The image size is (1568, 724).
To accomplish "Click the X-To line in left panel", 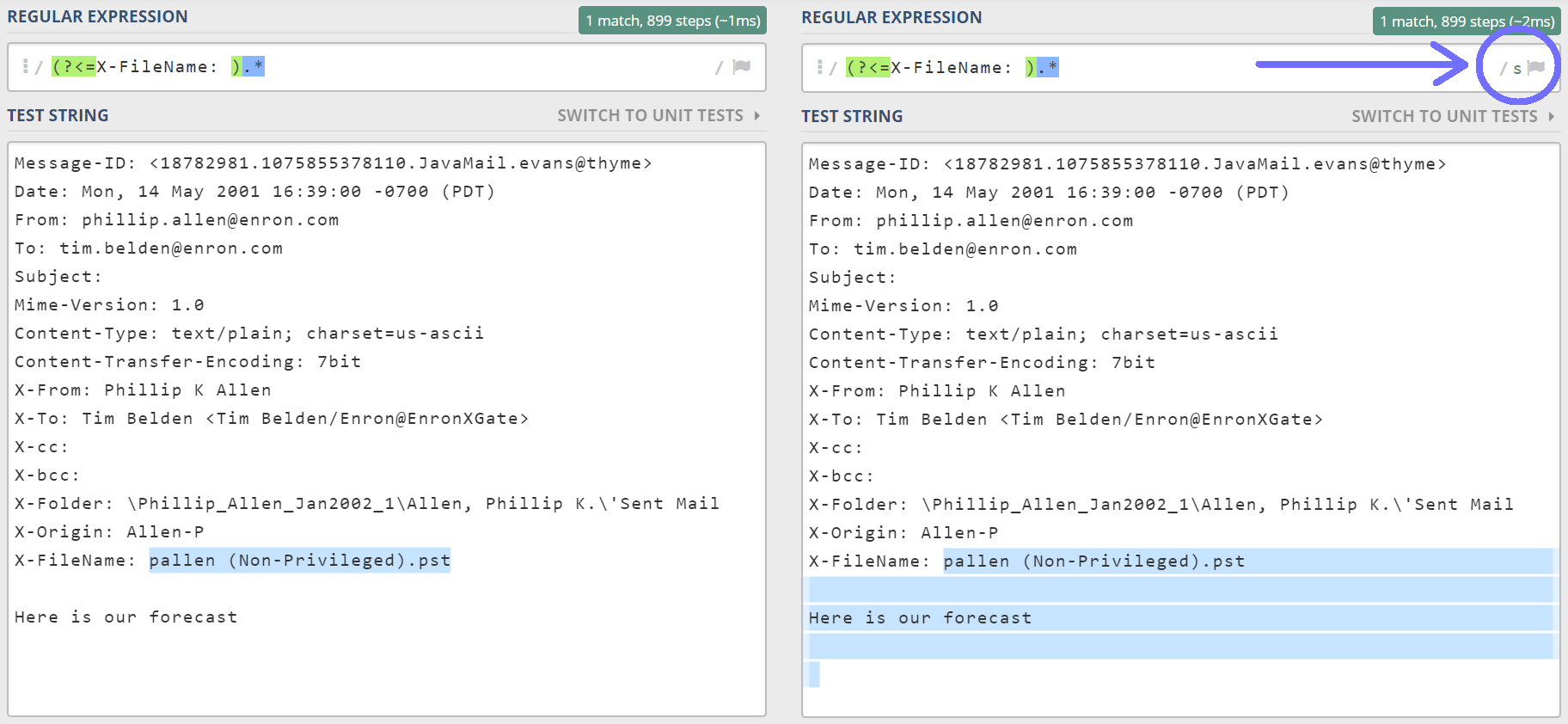I will tap(272, 418).
